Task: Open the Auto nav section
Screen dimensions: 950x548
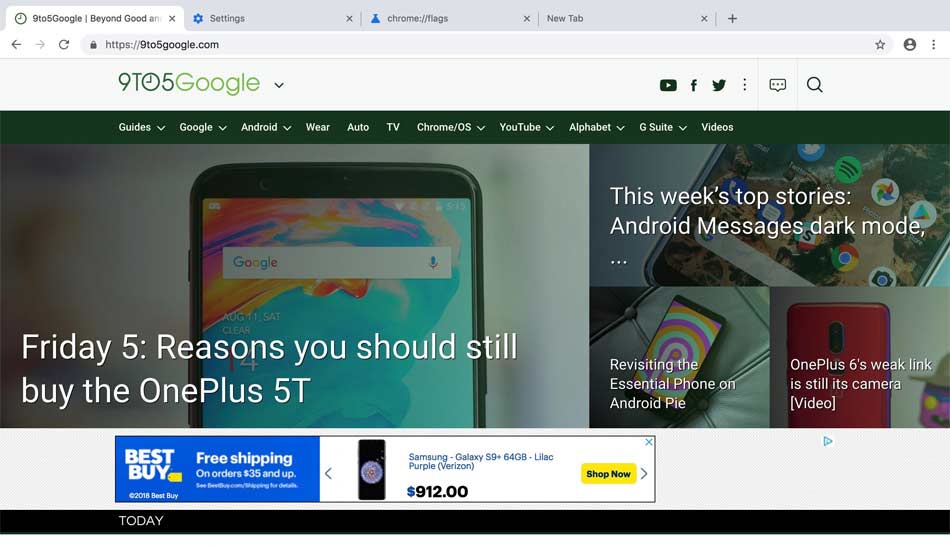Action: pos(358,127)
